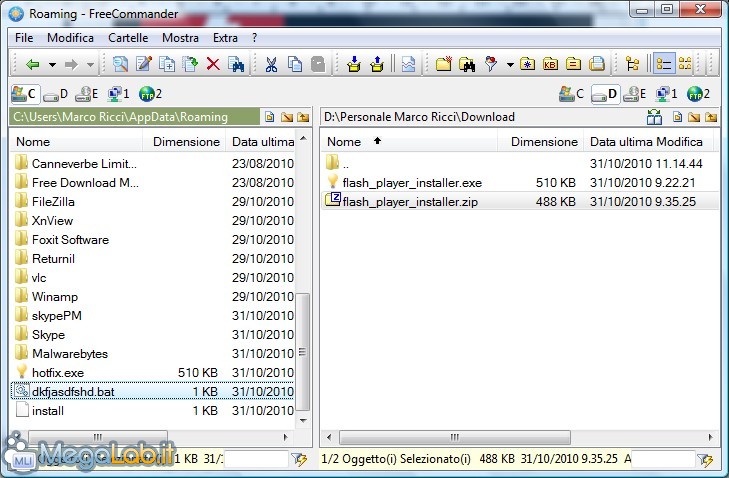Image resolution: width=729 pixels, height=478 pixels.
Task: Switch to details list view
Action: pyautogui.click(x=664, y=64)
